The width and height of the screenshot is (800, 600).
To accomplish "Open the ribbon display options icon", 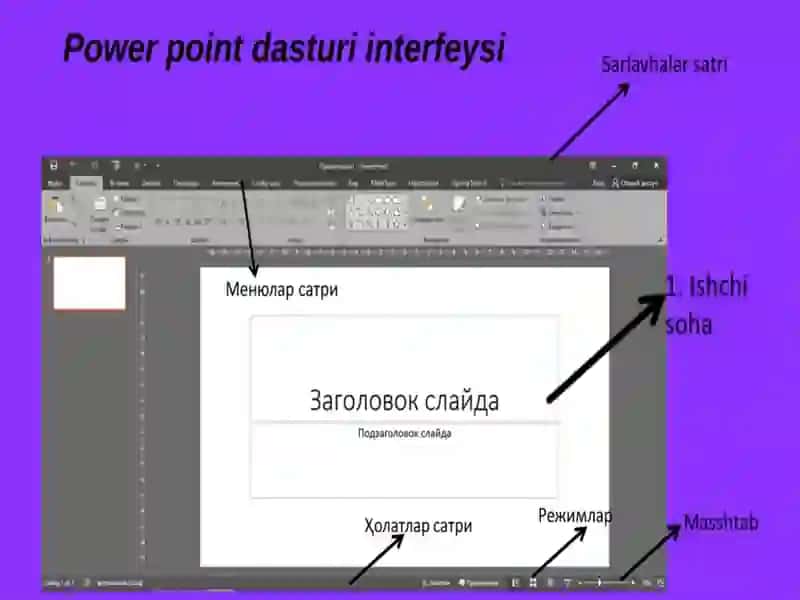I will 592,165.
